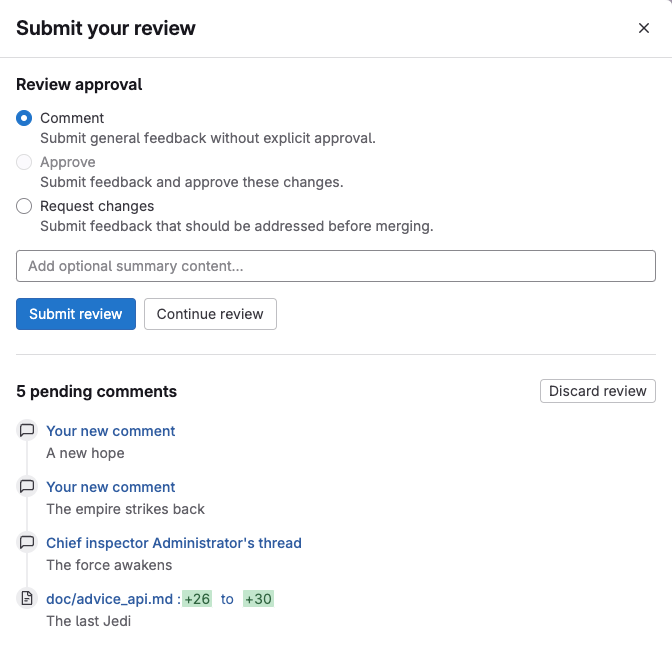The height and width of the screenshot is (647, 672).
Task: Open Chief inspector Administrator's thread link
Action: (x=174, y=543)
